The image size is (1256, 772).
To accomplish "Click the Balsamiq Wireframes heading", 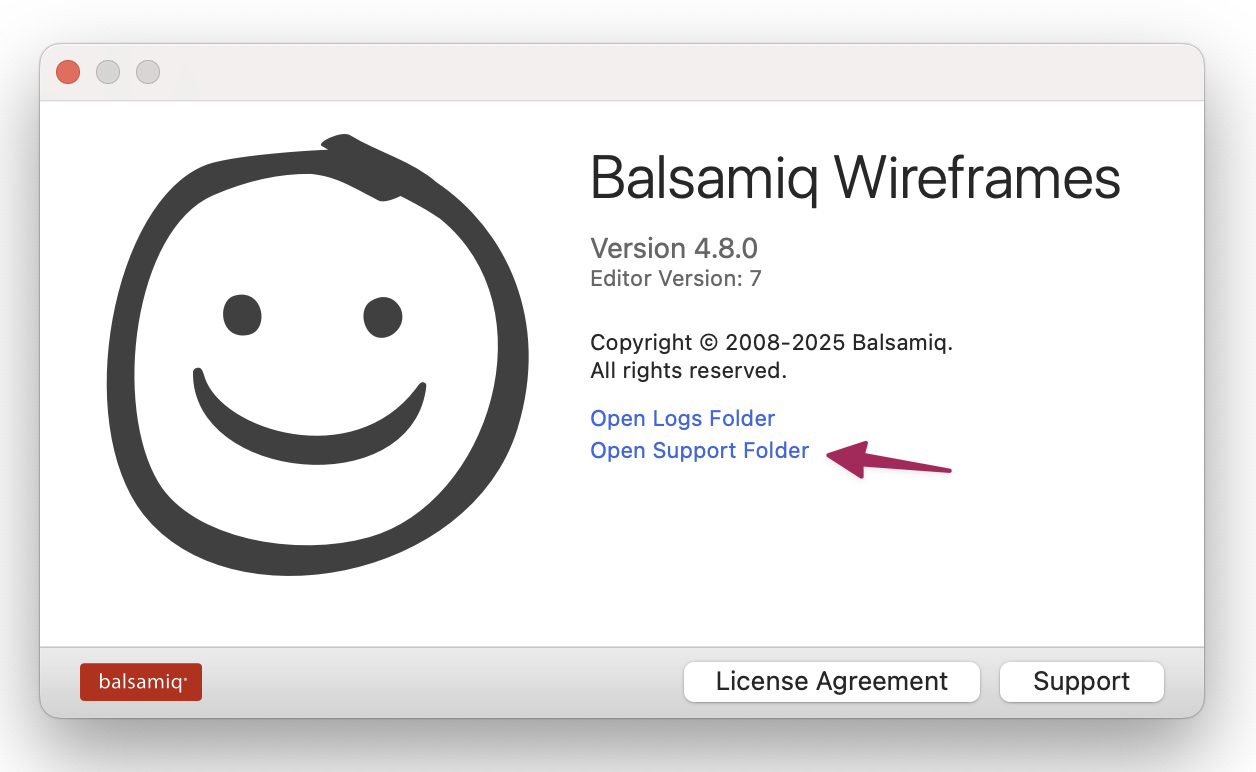I will (855, 179).
